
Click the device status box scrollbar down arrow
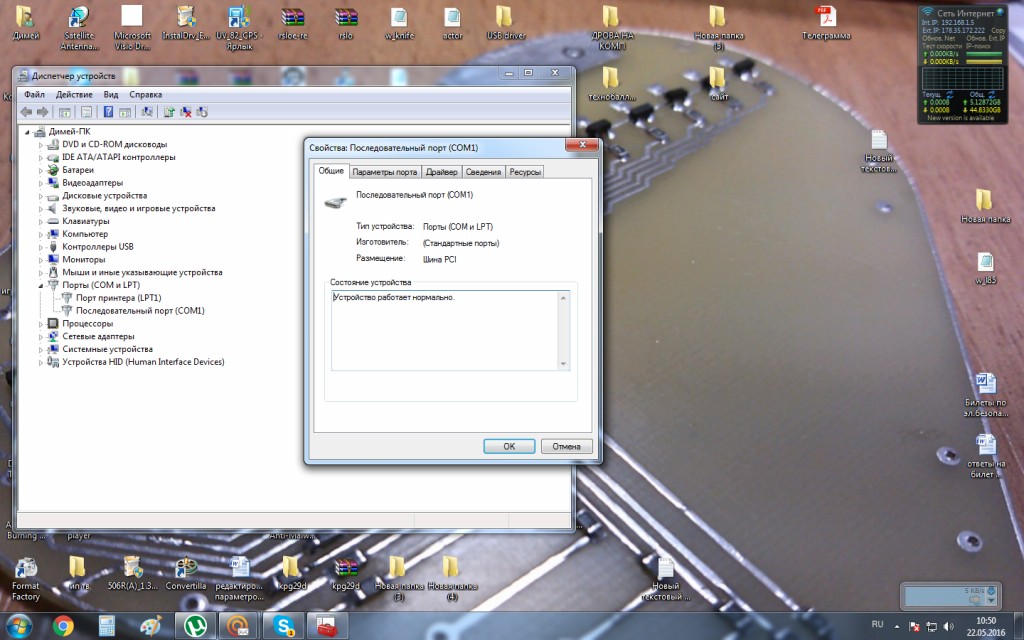click(564, 364)
